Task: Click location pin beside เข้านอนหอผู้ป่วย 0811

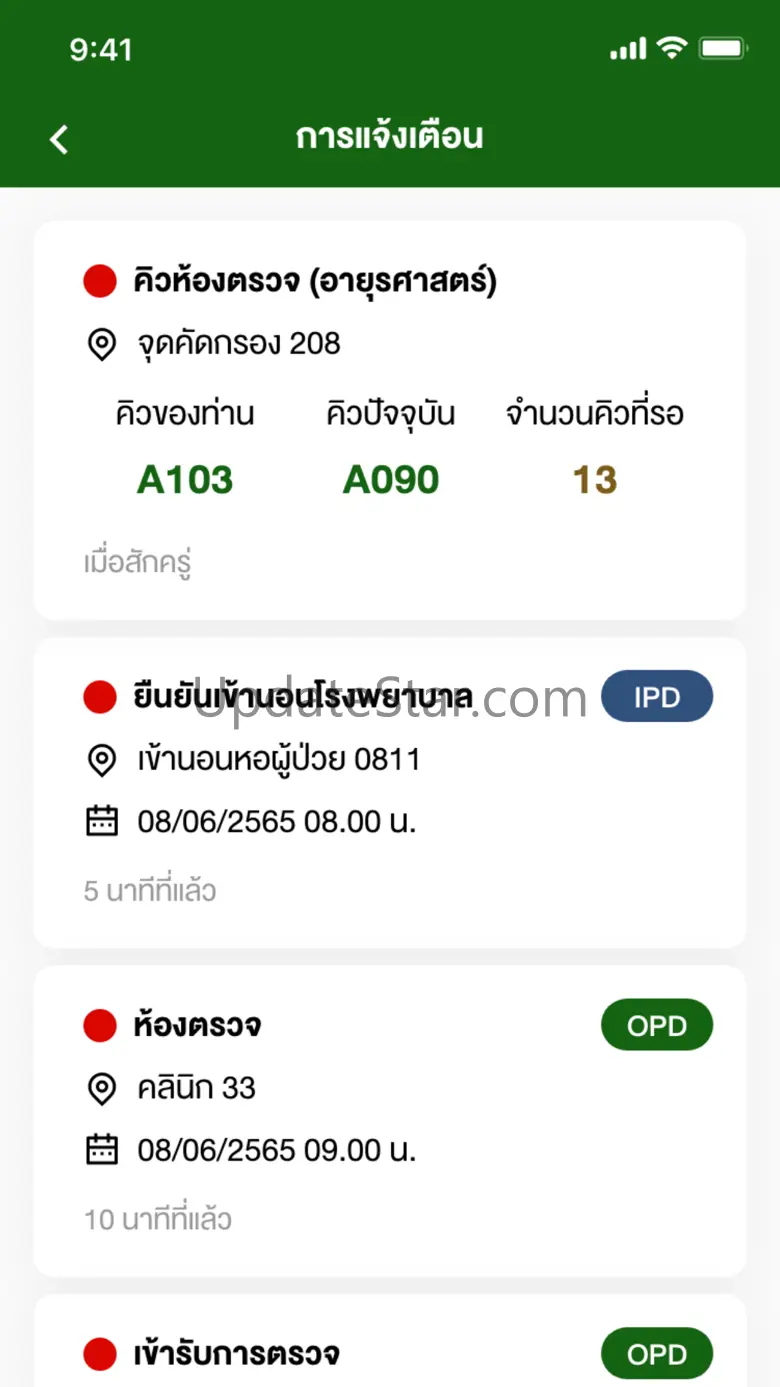Action: 101,760
